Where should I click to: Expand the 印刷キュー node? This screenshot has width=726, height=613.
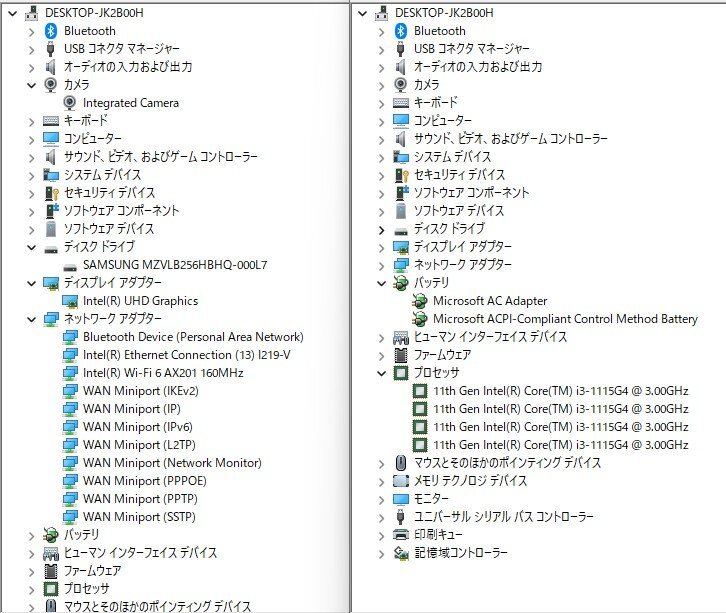point(382,536)
